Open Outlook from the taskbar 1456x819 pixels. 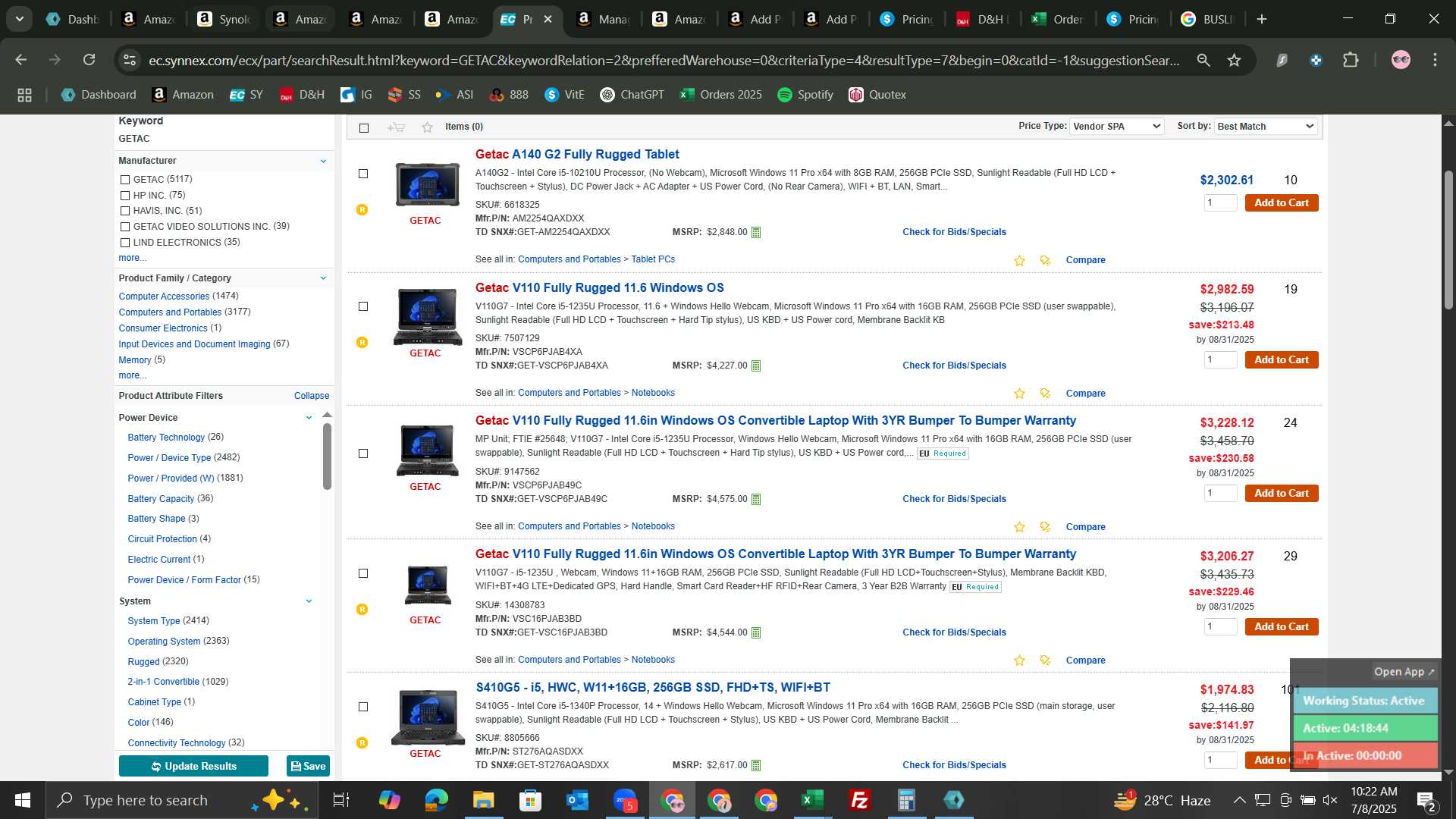point(577,800)
